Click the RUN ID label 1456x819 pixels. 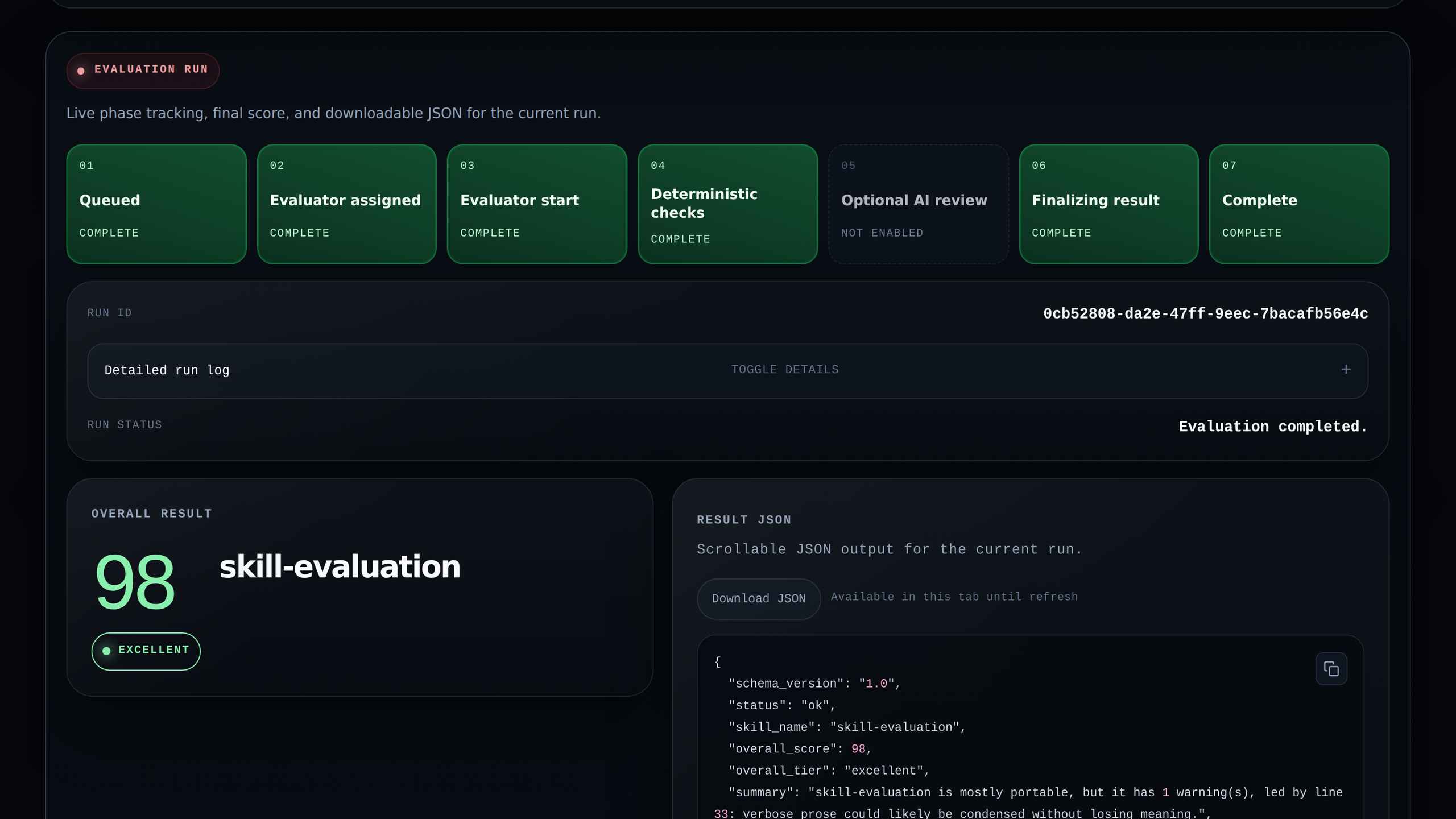click(x=109, y=313)
